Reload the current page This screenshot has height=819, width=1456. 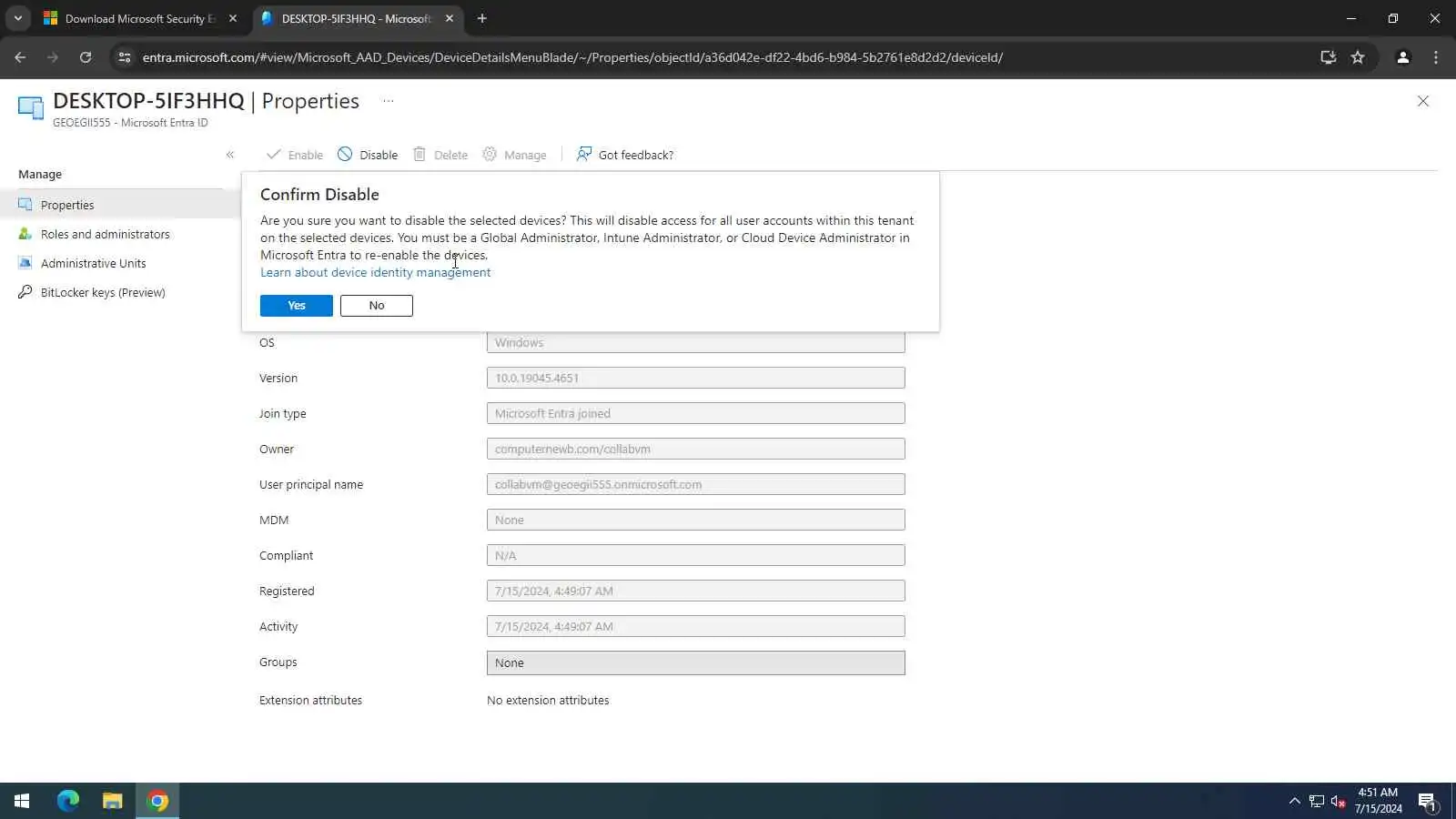(x=86, y=57)
